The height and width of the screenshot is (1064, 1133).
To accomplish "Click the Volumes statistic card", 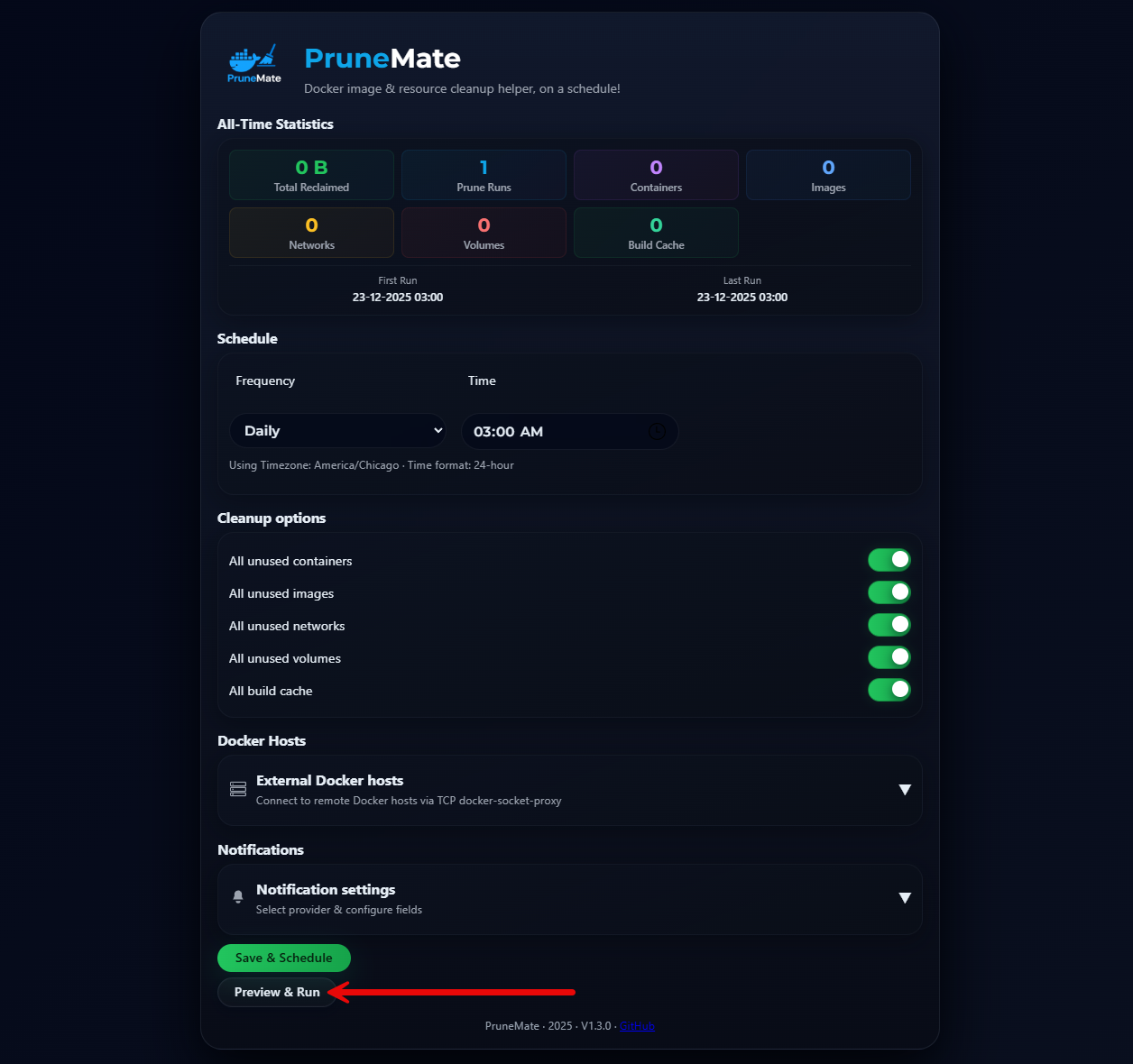I will pos(484,233).
